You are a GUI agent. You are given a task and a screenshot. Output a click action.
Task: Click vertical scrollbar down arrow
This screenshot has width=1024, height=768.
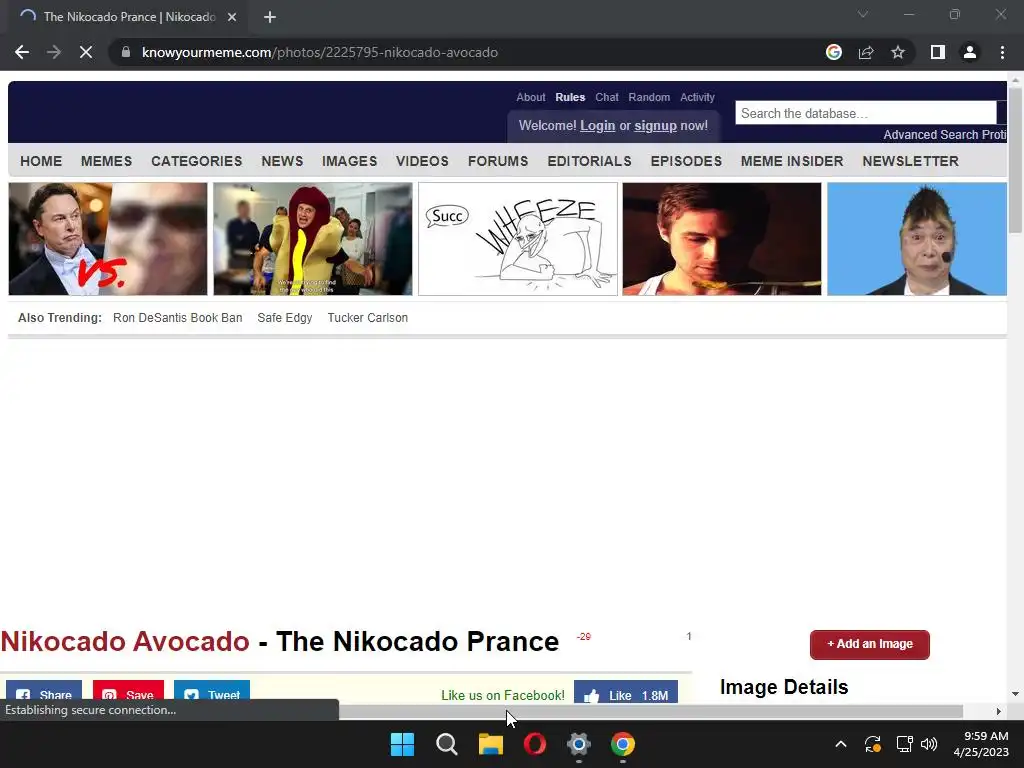click(x=1015, y=694)
